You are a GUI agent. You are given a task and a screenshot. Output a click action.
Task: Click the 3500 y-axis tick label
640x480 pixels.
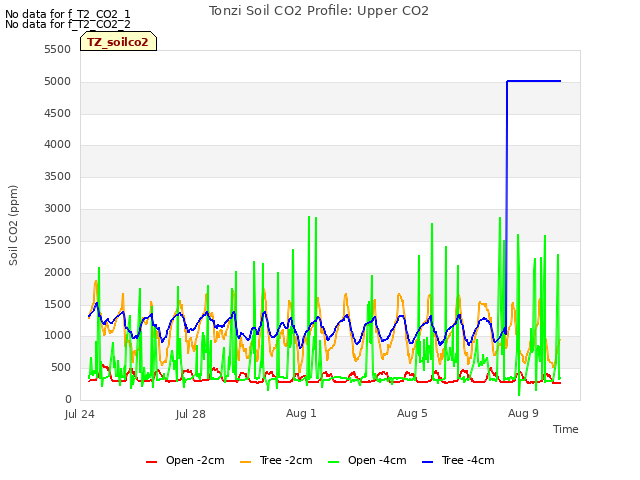pyautogui.click(x=58, y=176)
